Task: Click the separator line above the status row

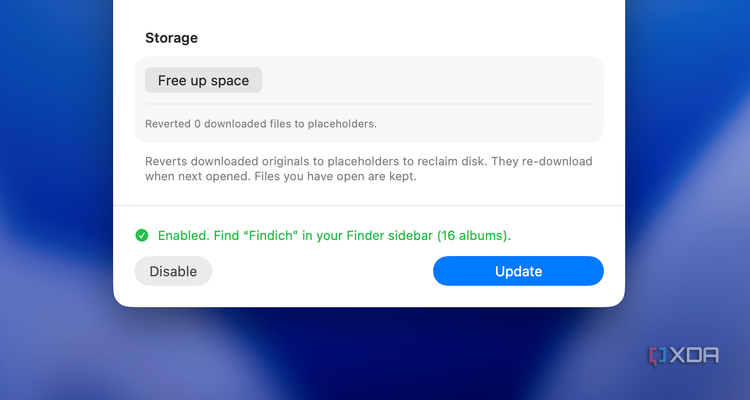Action: (x=369, y=206)
